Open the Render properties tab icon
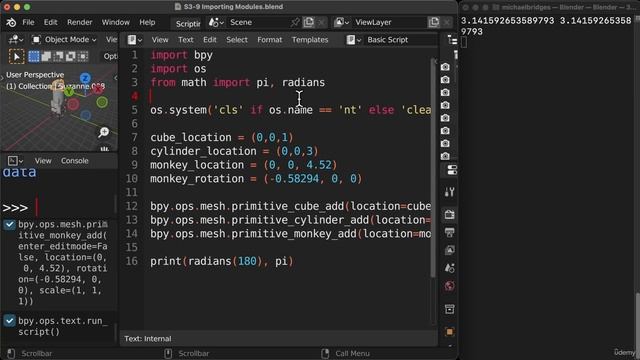 449,215
